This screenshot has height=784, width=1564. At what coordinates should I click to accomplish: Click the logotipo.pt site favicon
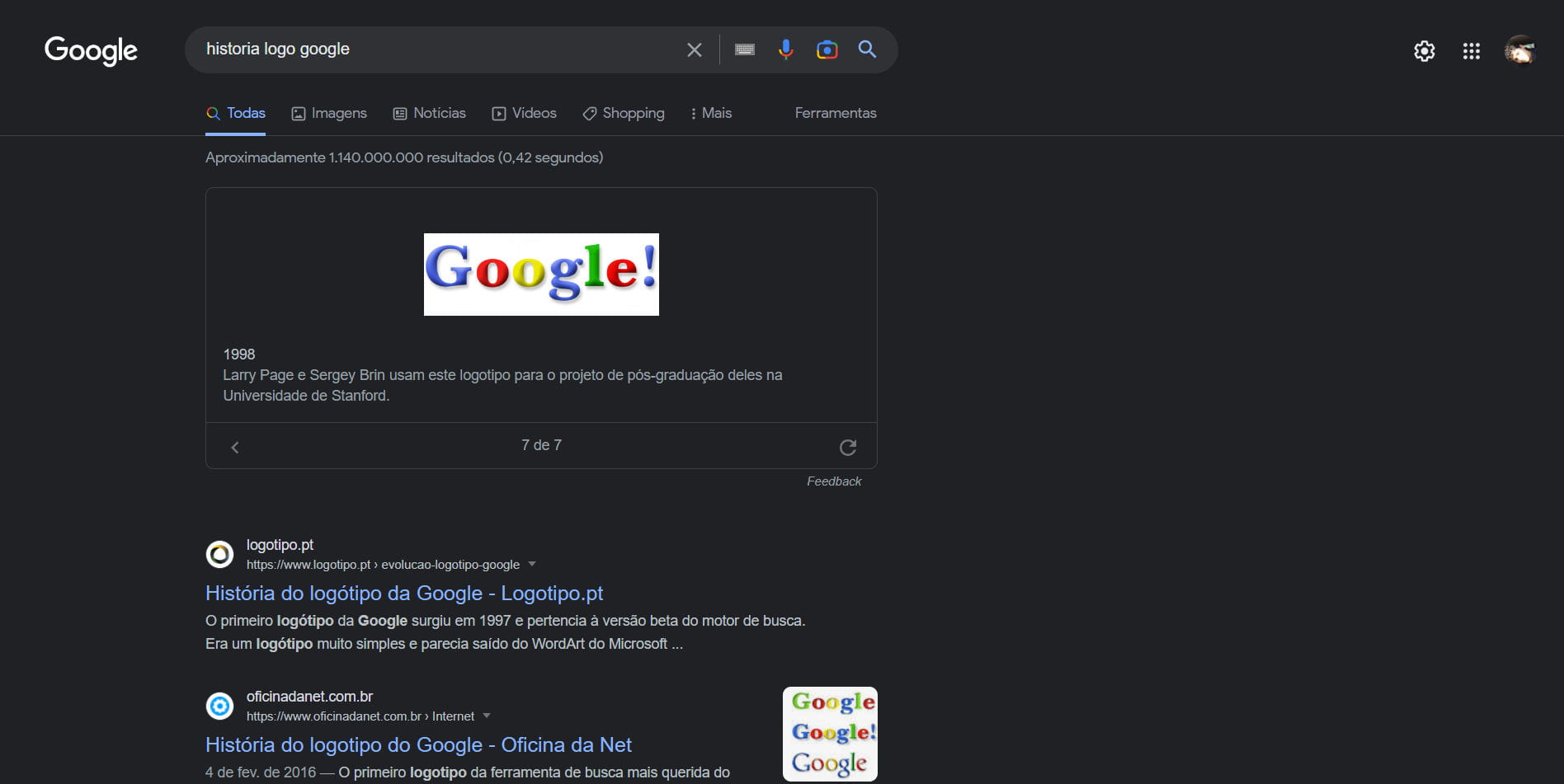pyautogui.click(x=219, y=554)
